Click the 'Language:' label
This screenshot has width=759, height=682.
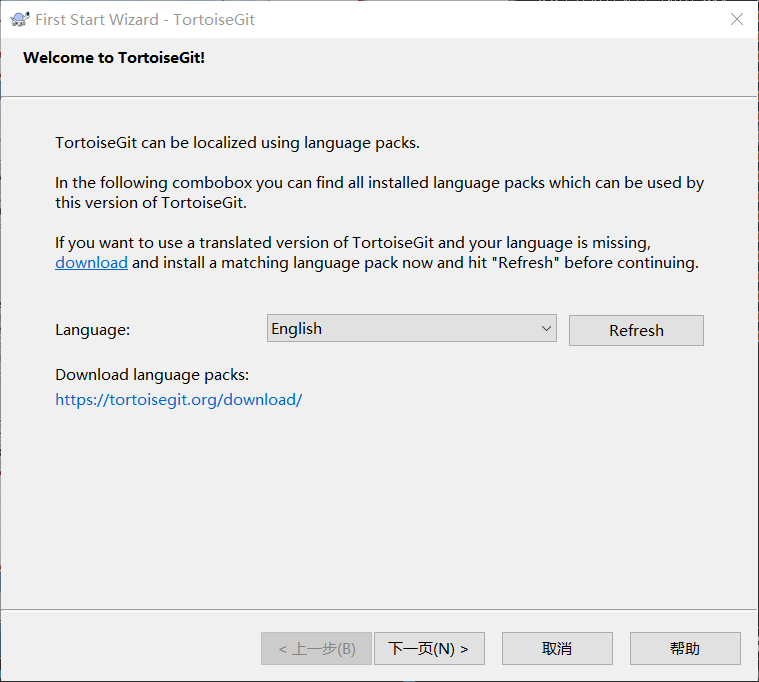(x=92, y=330)
